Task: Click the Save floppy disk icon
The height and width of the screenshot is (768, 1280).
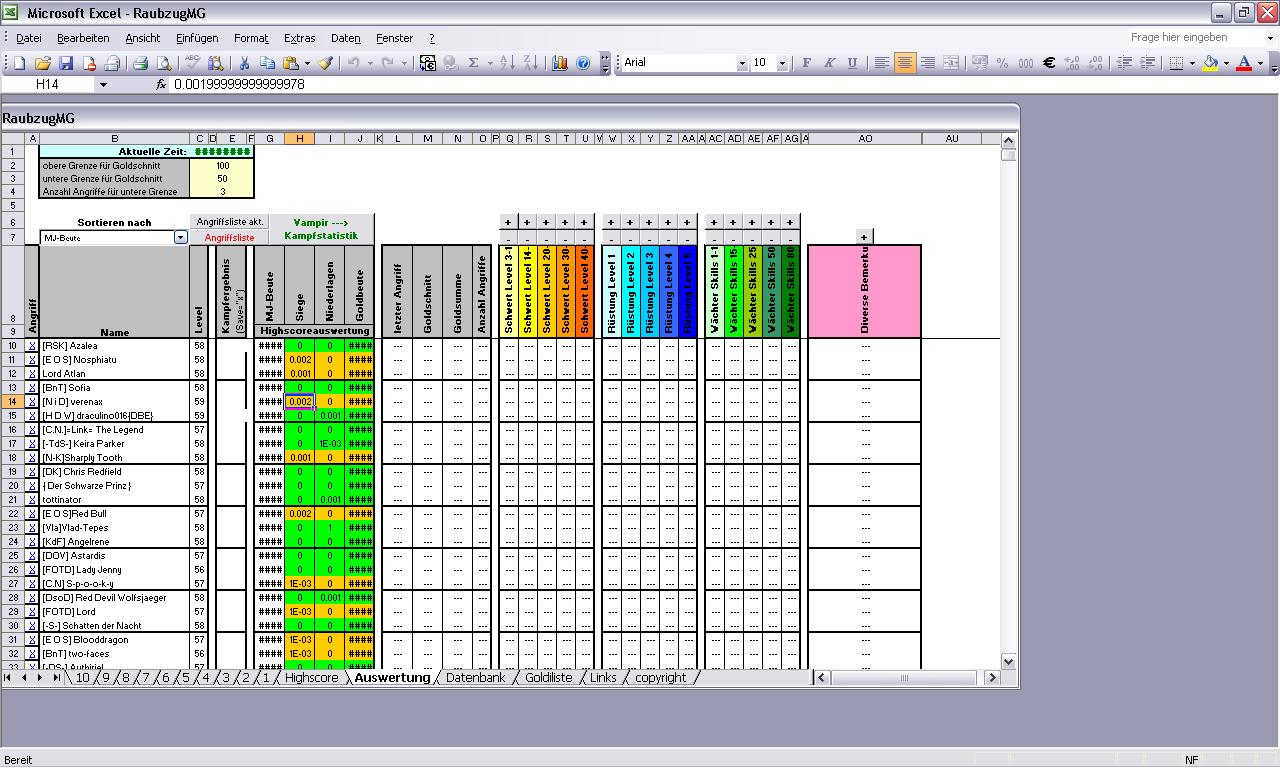Action: pos(66,63)
